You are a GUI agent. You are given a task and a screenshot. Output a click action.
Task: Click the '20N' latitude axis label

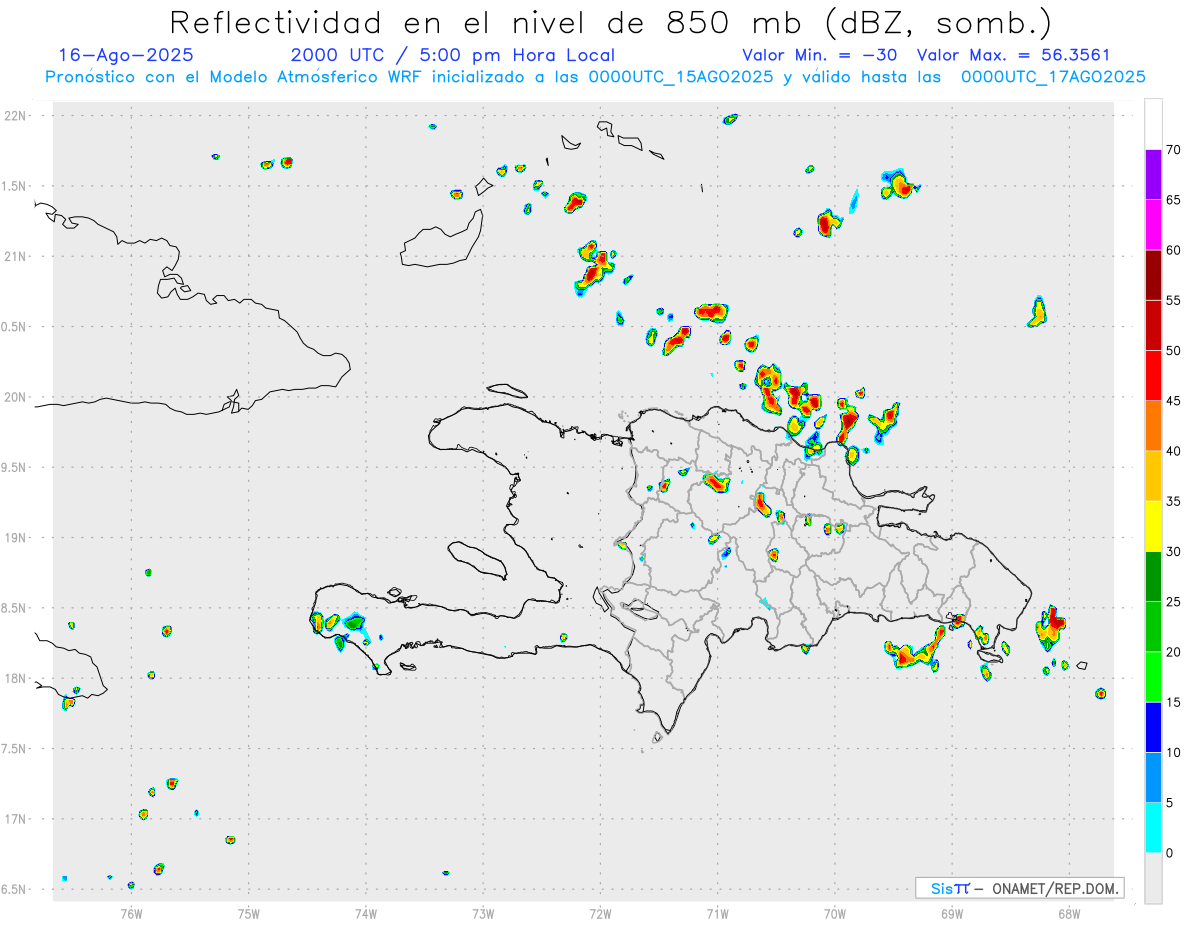tap(15, 397)
